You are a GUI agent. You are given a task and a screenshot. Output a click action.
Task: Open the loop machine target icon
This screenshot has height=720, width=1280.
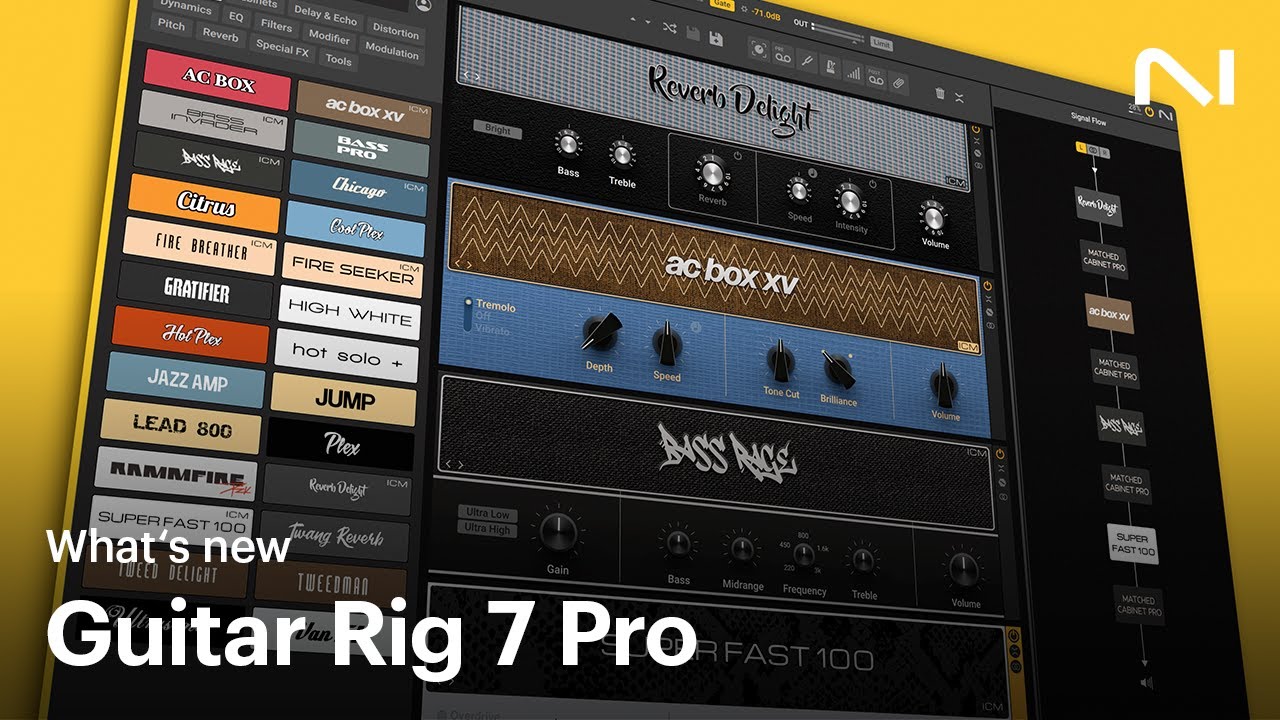(x=759, y=50)
